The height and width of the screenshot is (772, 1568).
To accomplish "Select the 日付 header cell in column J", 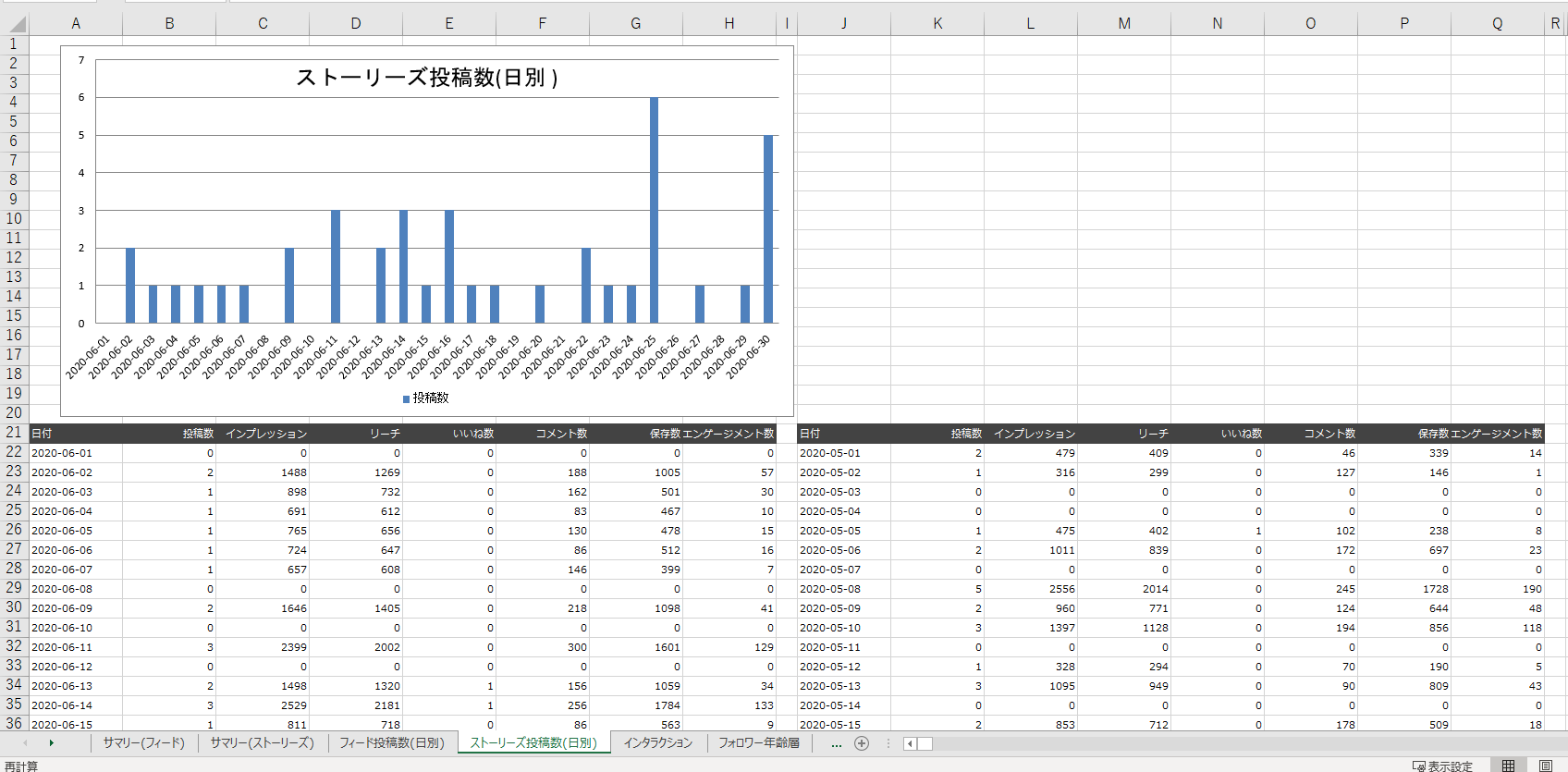I will (843, 433).
